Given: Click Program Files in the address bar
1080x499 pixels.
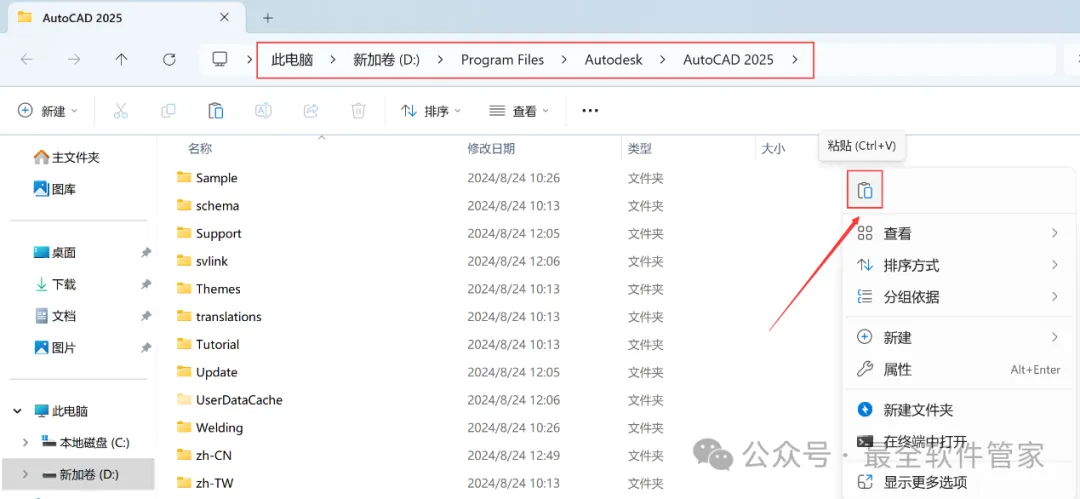Looking at the screenshot, I should point(502,60).
